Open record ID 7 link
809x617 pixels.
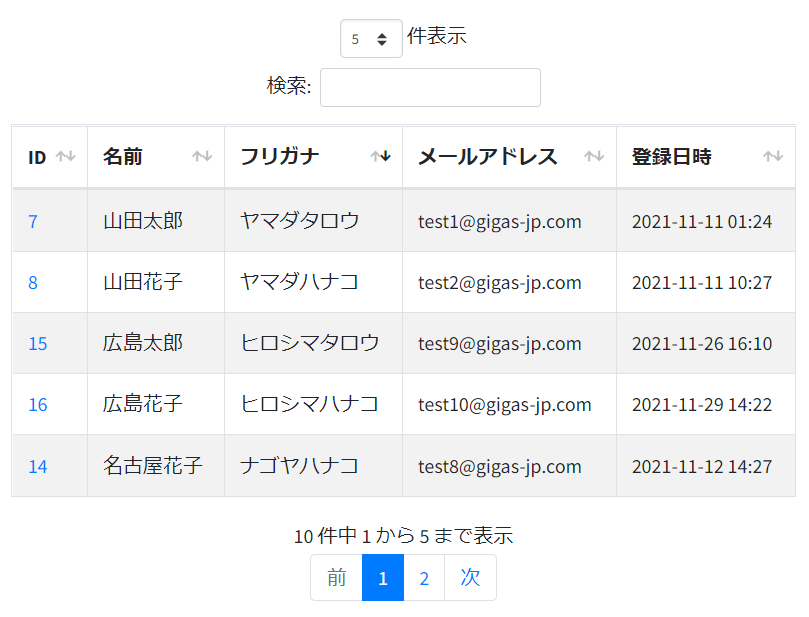click(33, 222)
